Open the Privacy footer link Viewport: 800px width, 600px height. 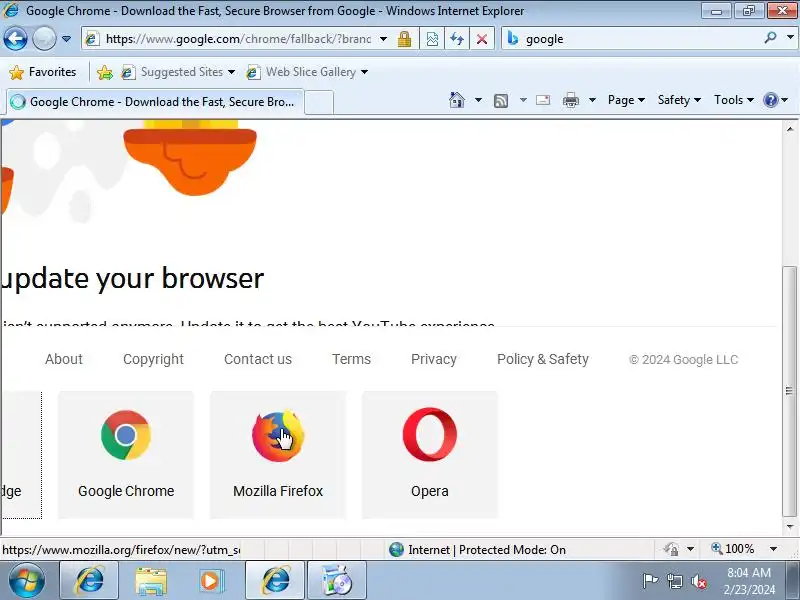click(434, 359)
